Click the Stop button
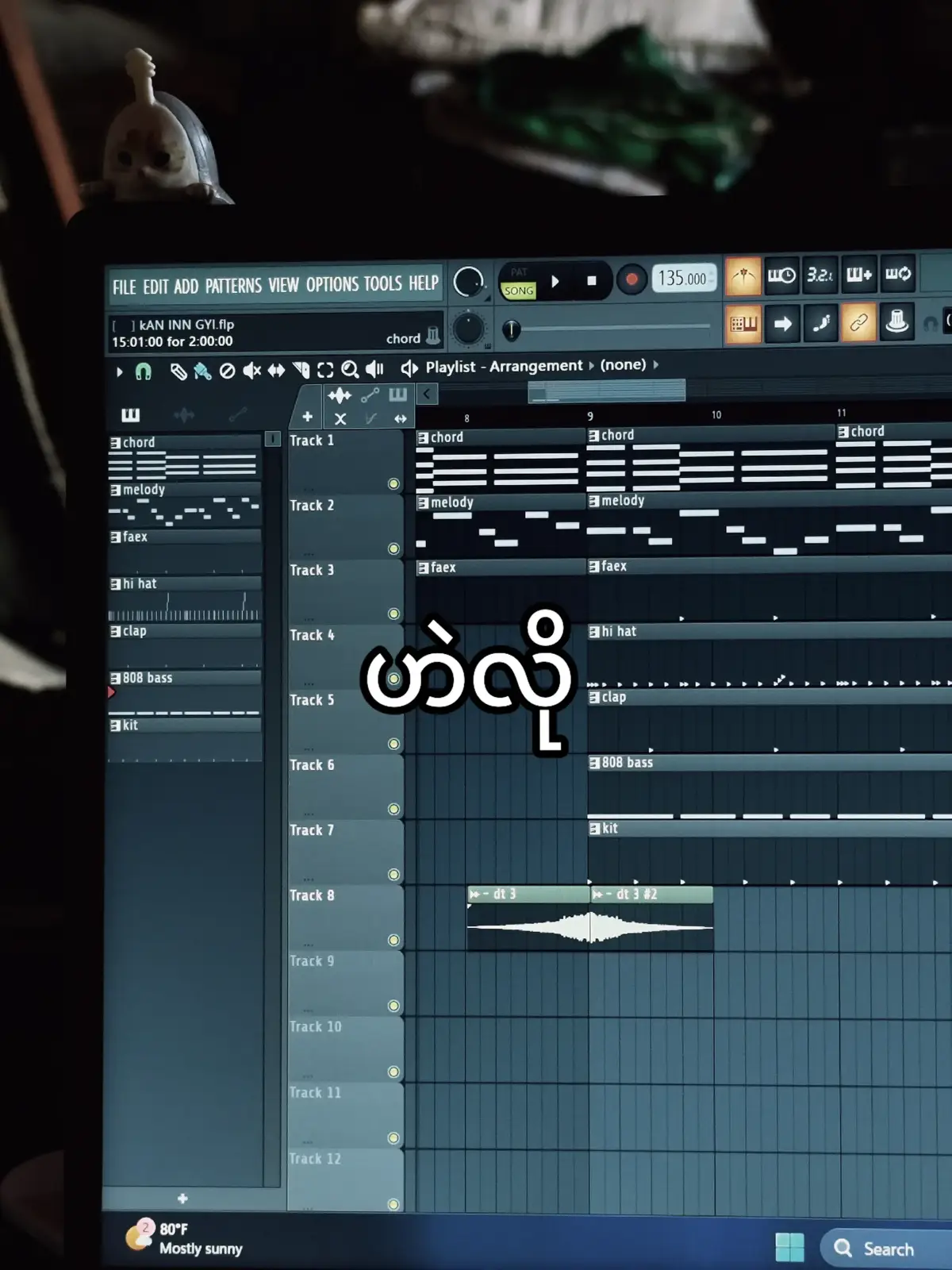Image resolution: width=952 pixels, height=1270 pixels. tap(592, 281)
